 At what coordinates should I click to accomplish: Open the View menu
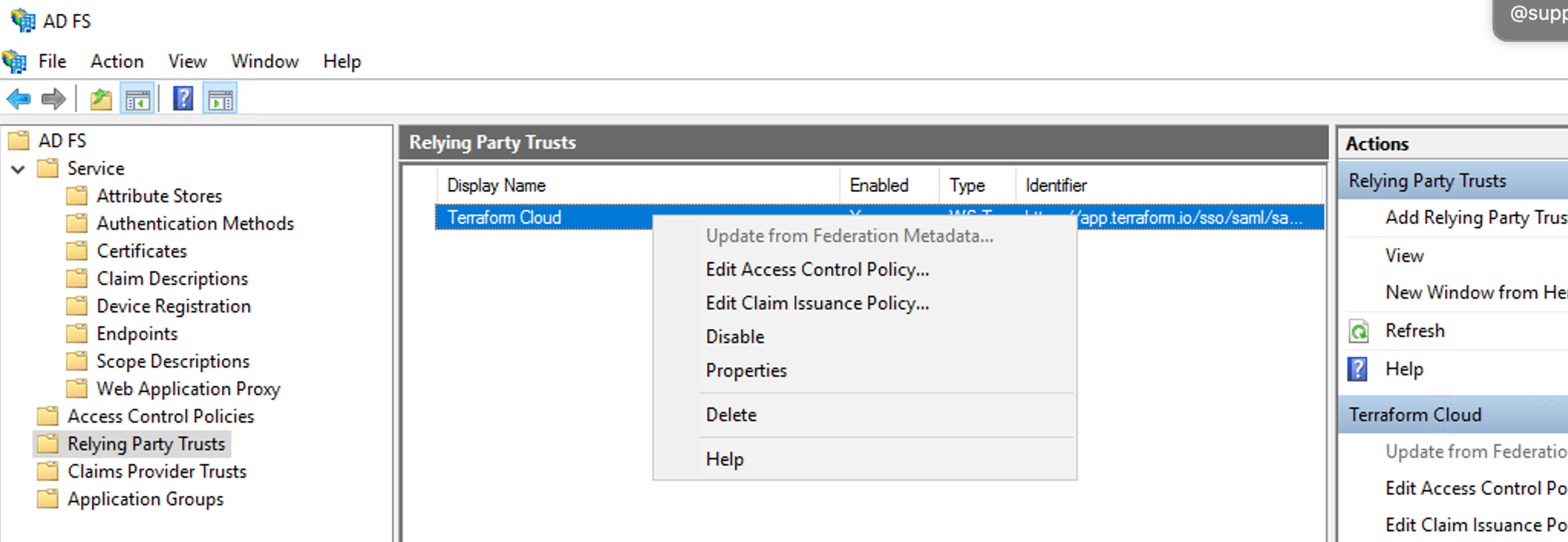(x=188, y=61)
